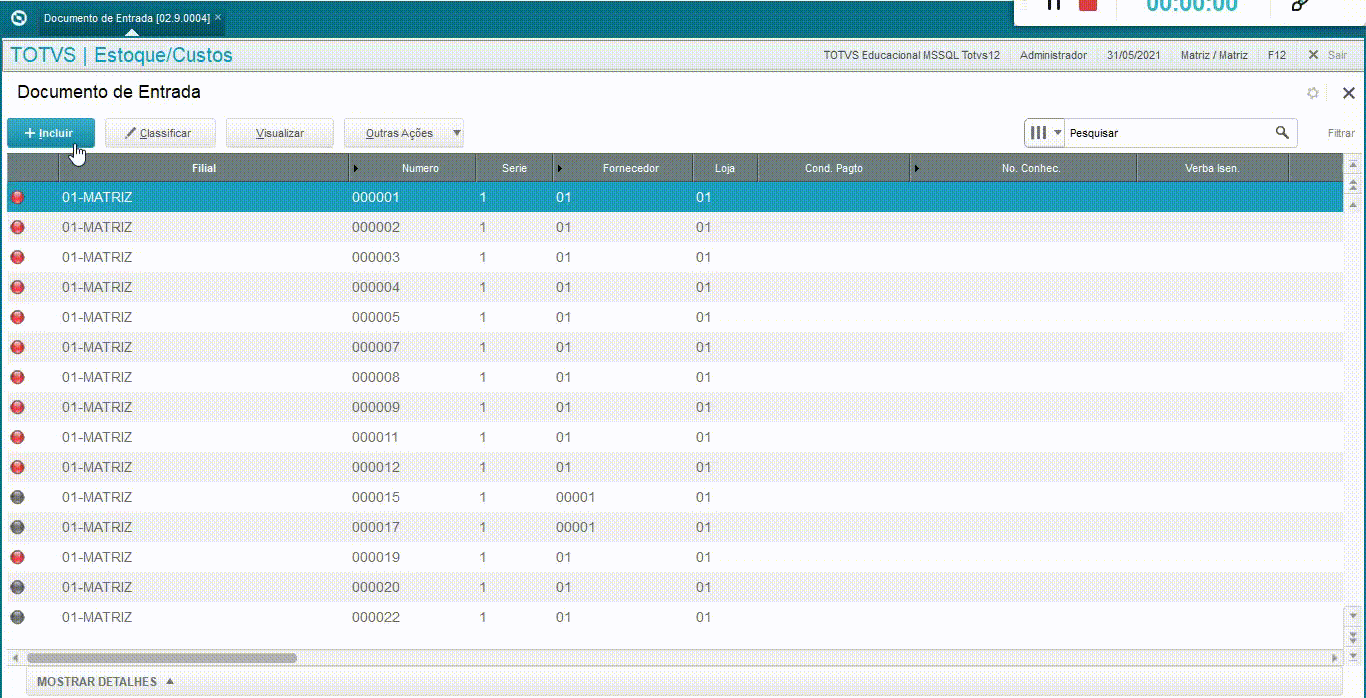Click the Cond. Pagto column header
The height and width of the screenshot is (698, 1366).
point(834,168)
